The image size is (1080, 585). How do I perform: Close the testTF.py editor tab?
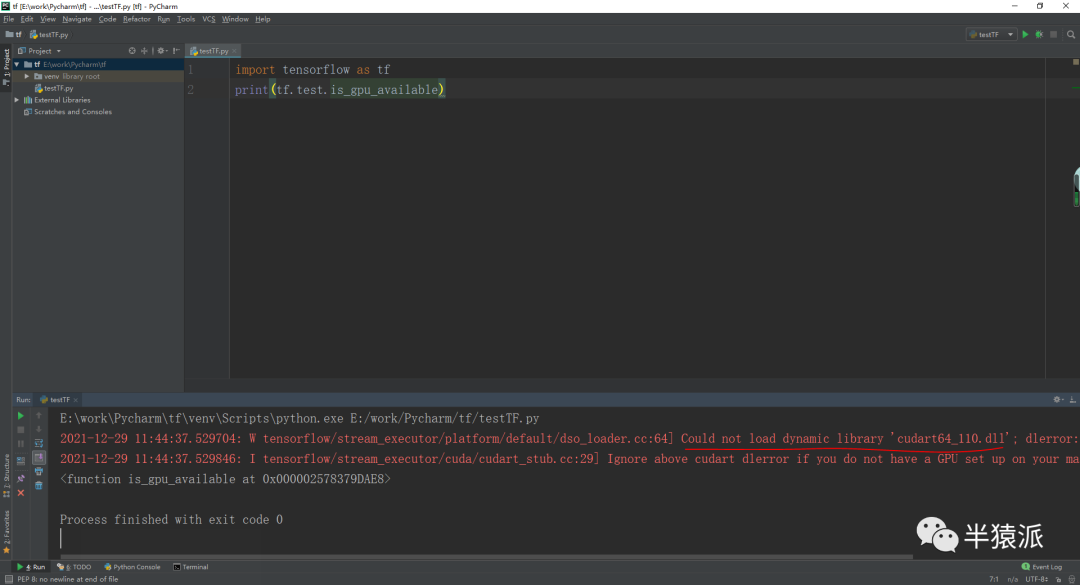(234, 51)
